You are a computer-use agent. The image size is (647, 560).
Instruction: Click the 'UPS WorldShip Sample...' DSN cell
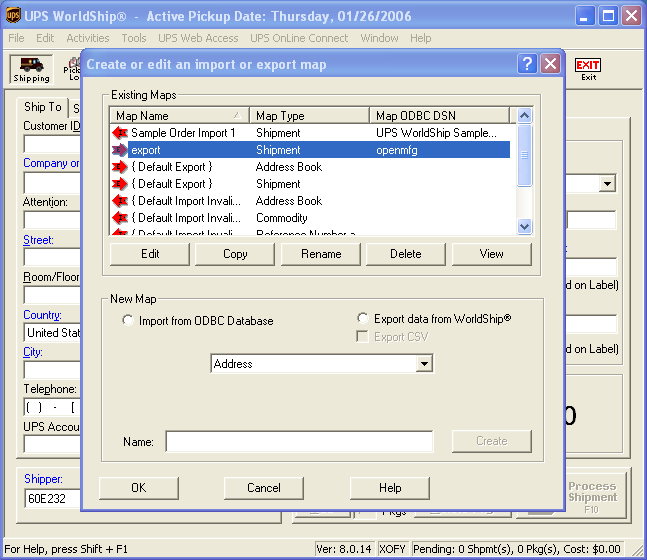pyautogui.click(x=436, y=133)
